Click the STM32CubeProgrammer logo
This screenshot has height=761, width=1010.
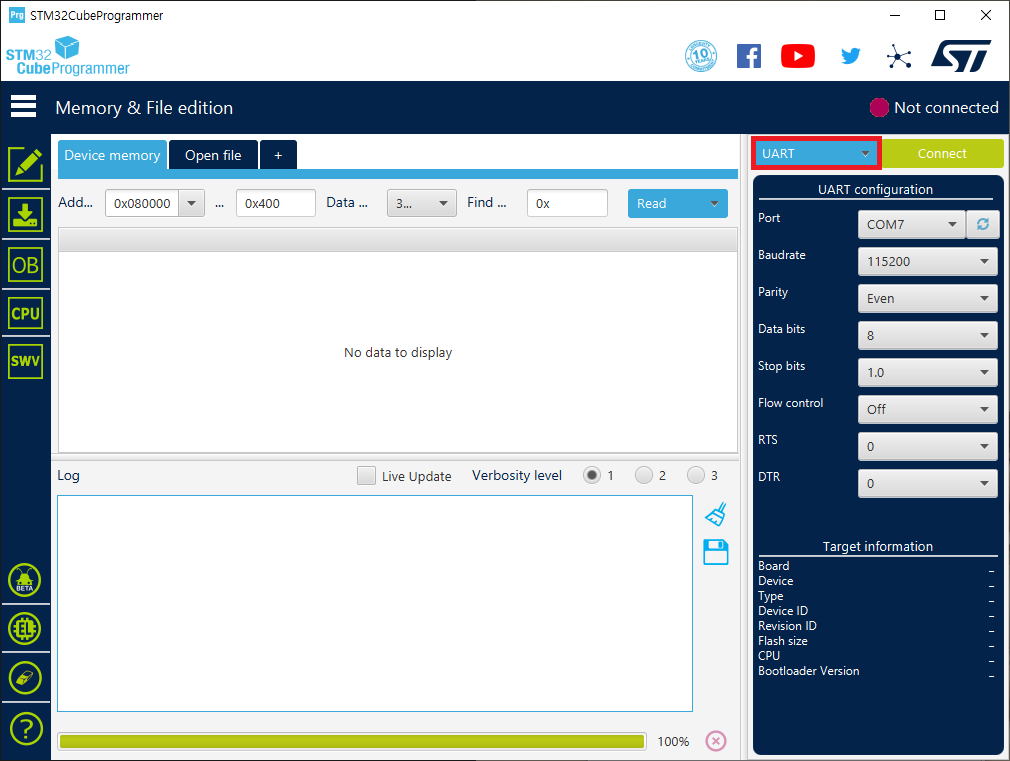tap(68, 56)
